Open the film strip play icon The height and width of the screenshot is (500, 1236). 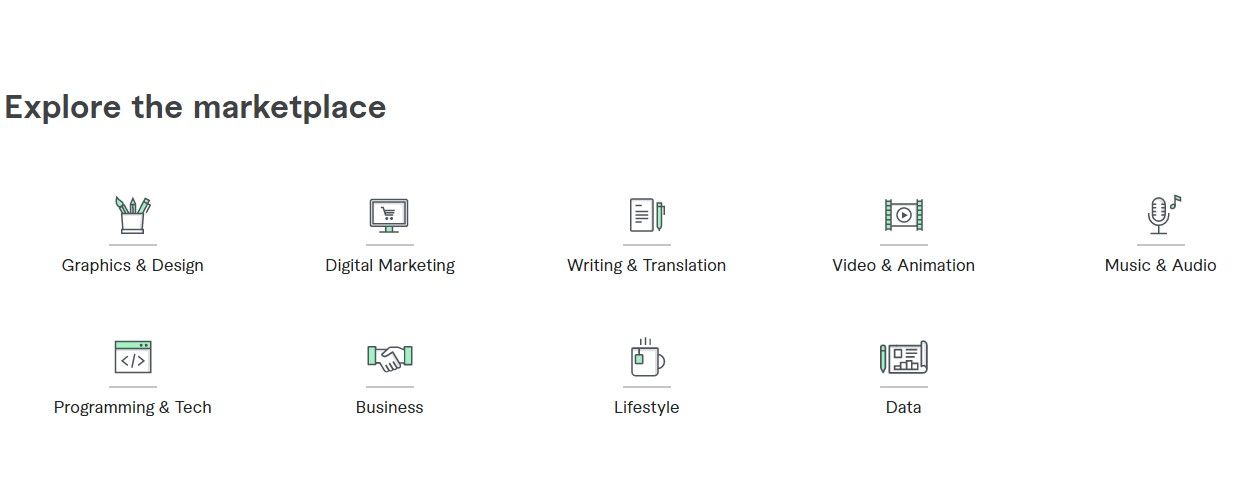[x=903, y=215]
